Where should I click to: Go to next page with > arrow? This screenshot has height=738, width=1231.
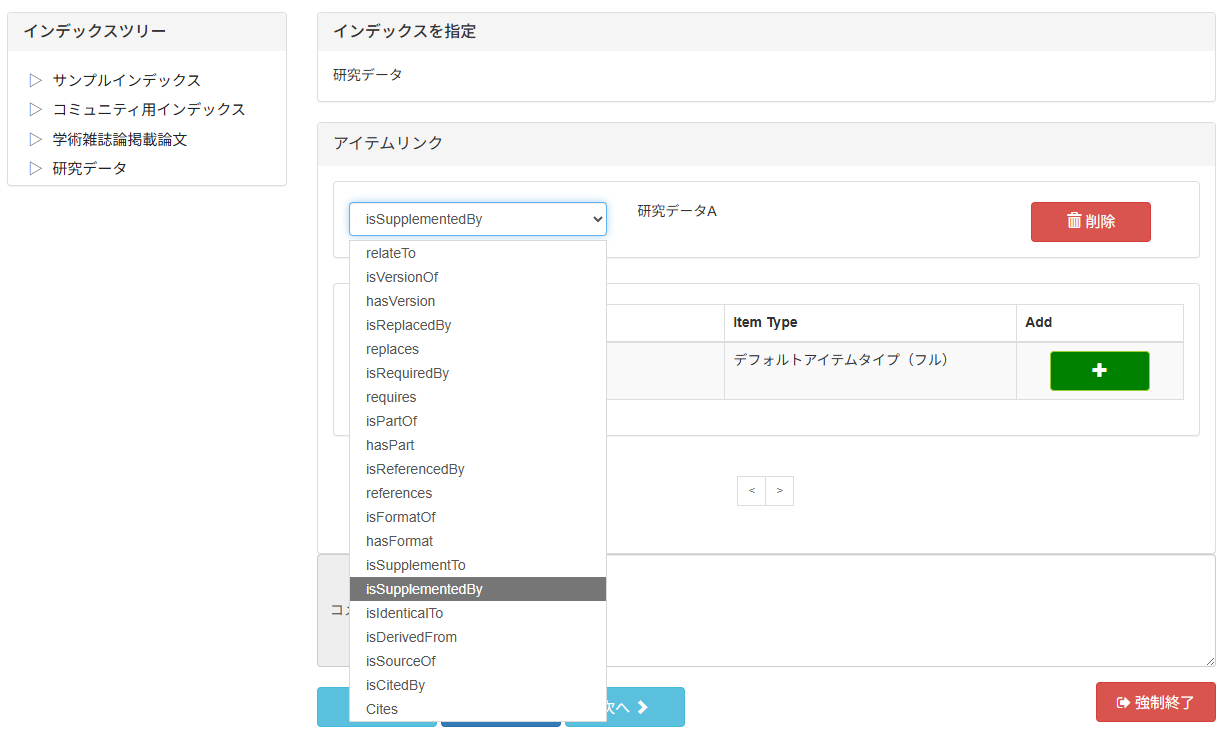pos(779,491)
